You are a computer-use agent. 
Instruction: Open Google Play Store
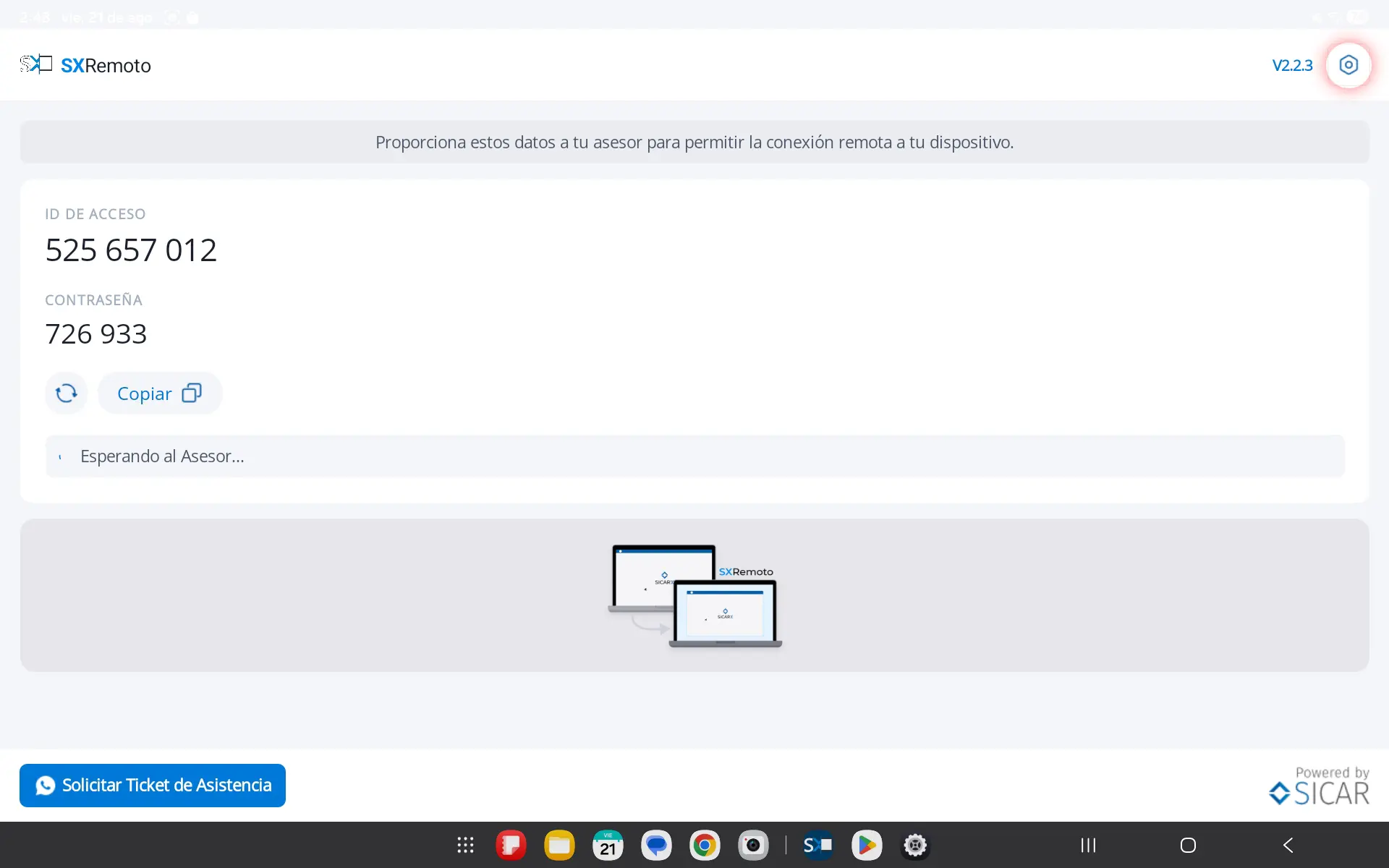pos(867,845)
